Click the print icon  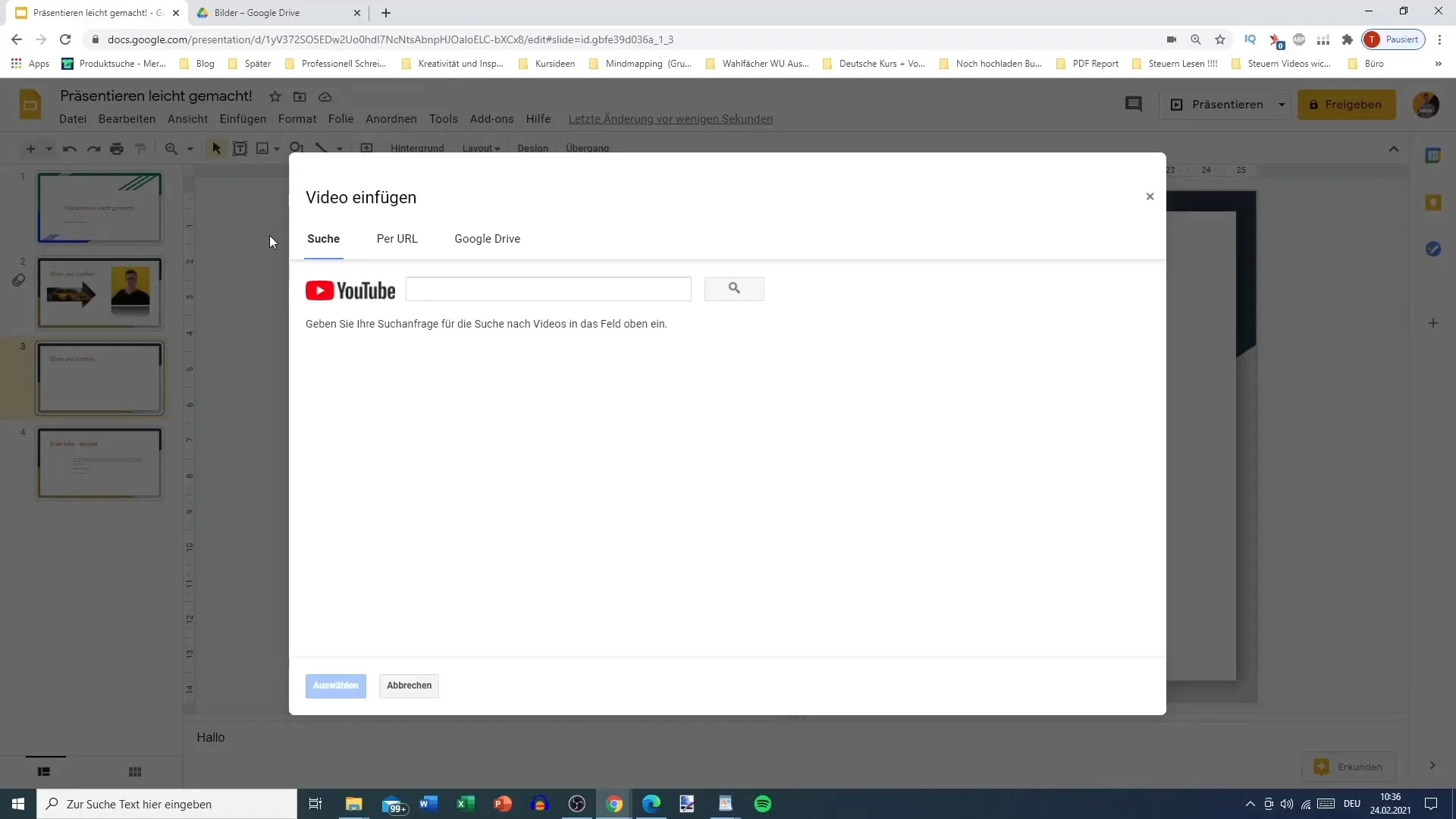pos(117,149)
